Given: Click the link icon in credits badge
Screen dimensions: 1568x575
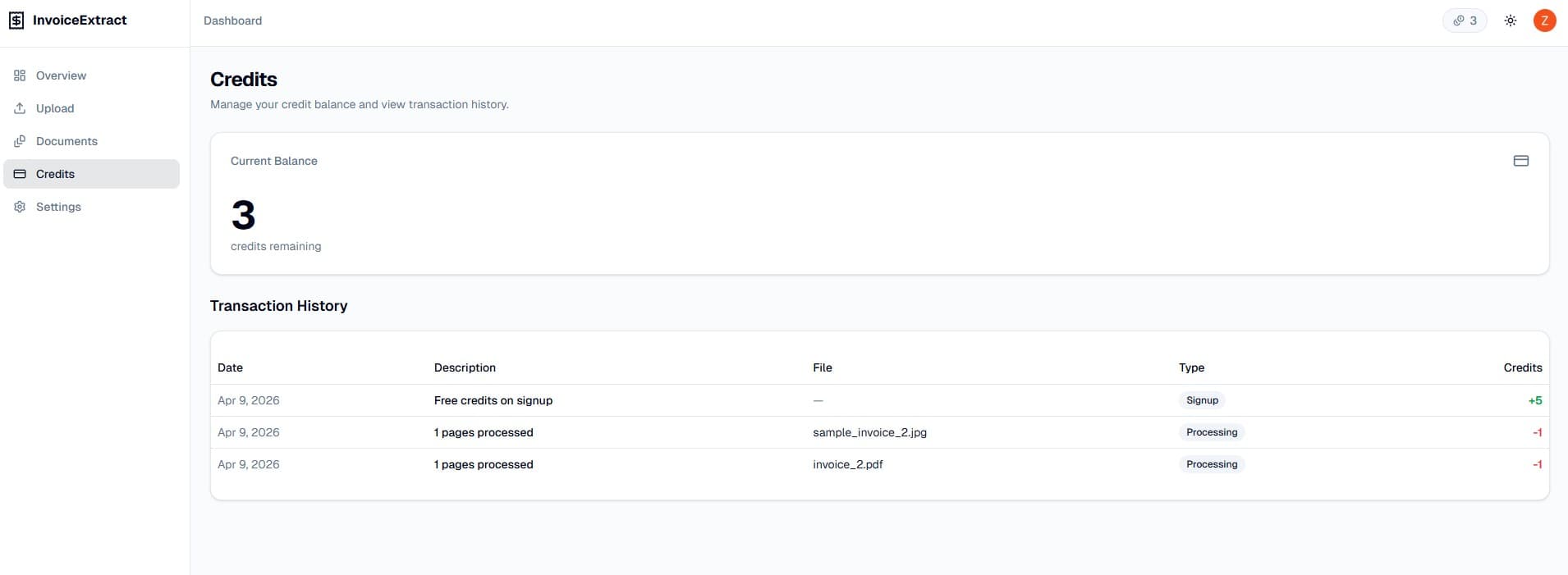Looking at the screenshot, I should point(1458,21).
